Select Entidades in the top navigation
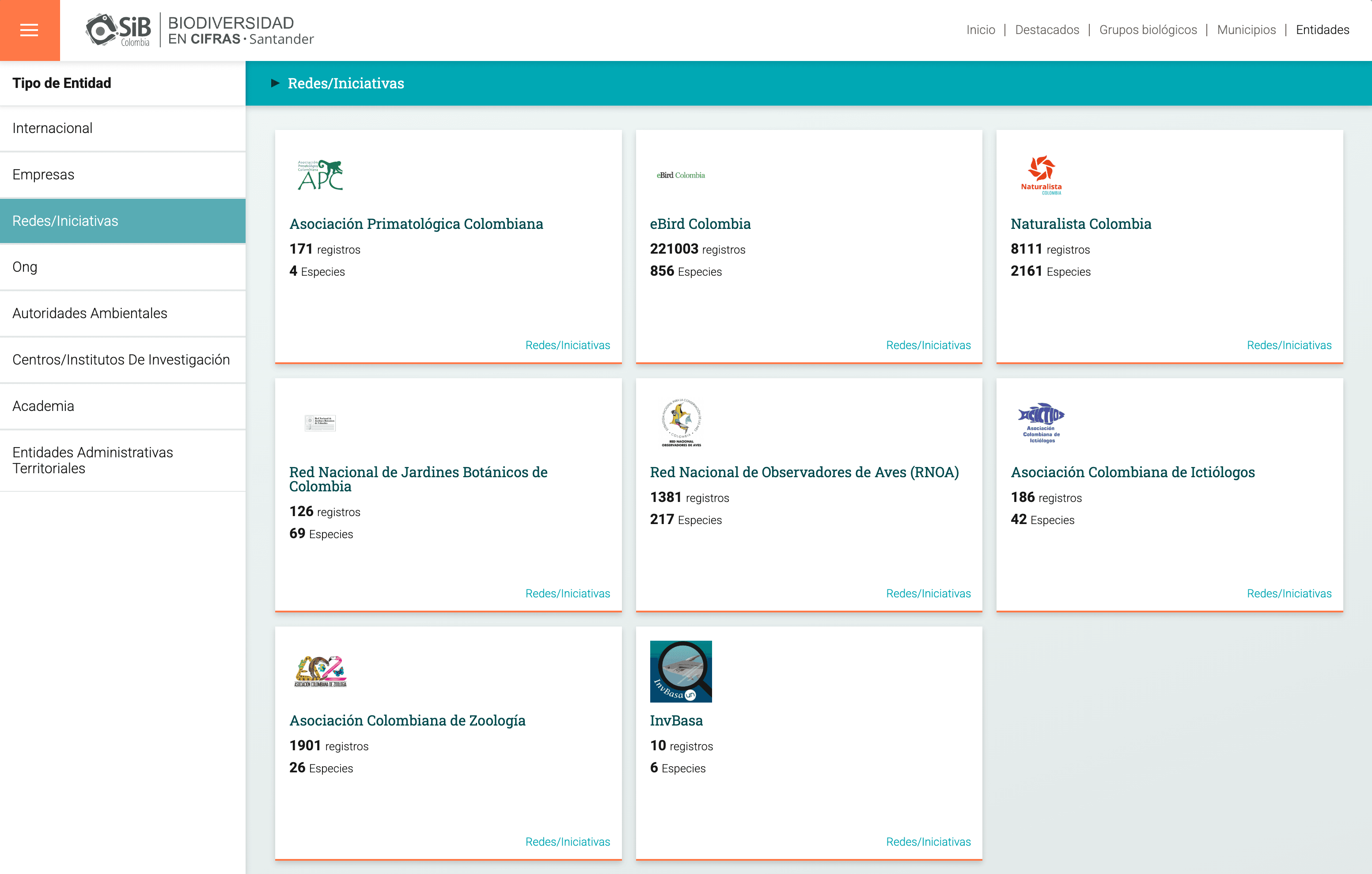 pos(1323,30)
